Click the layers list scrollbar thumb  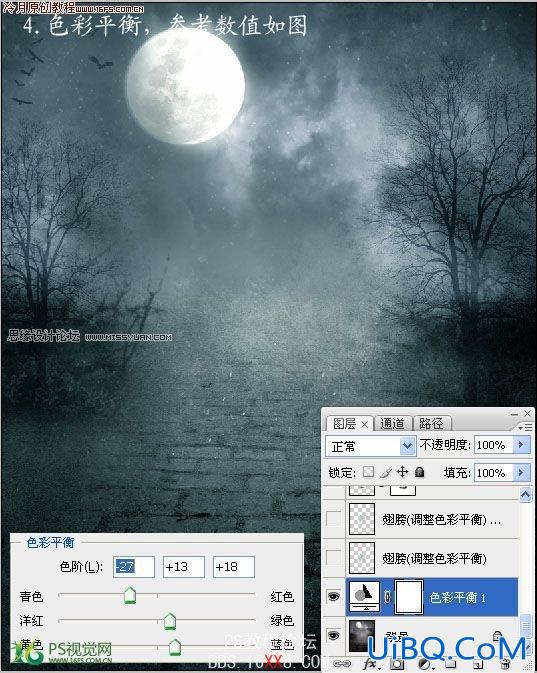[525, 626]
